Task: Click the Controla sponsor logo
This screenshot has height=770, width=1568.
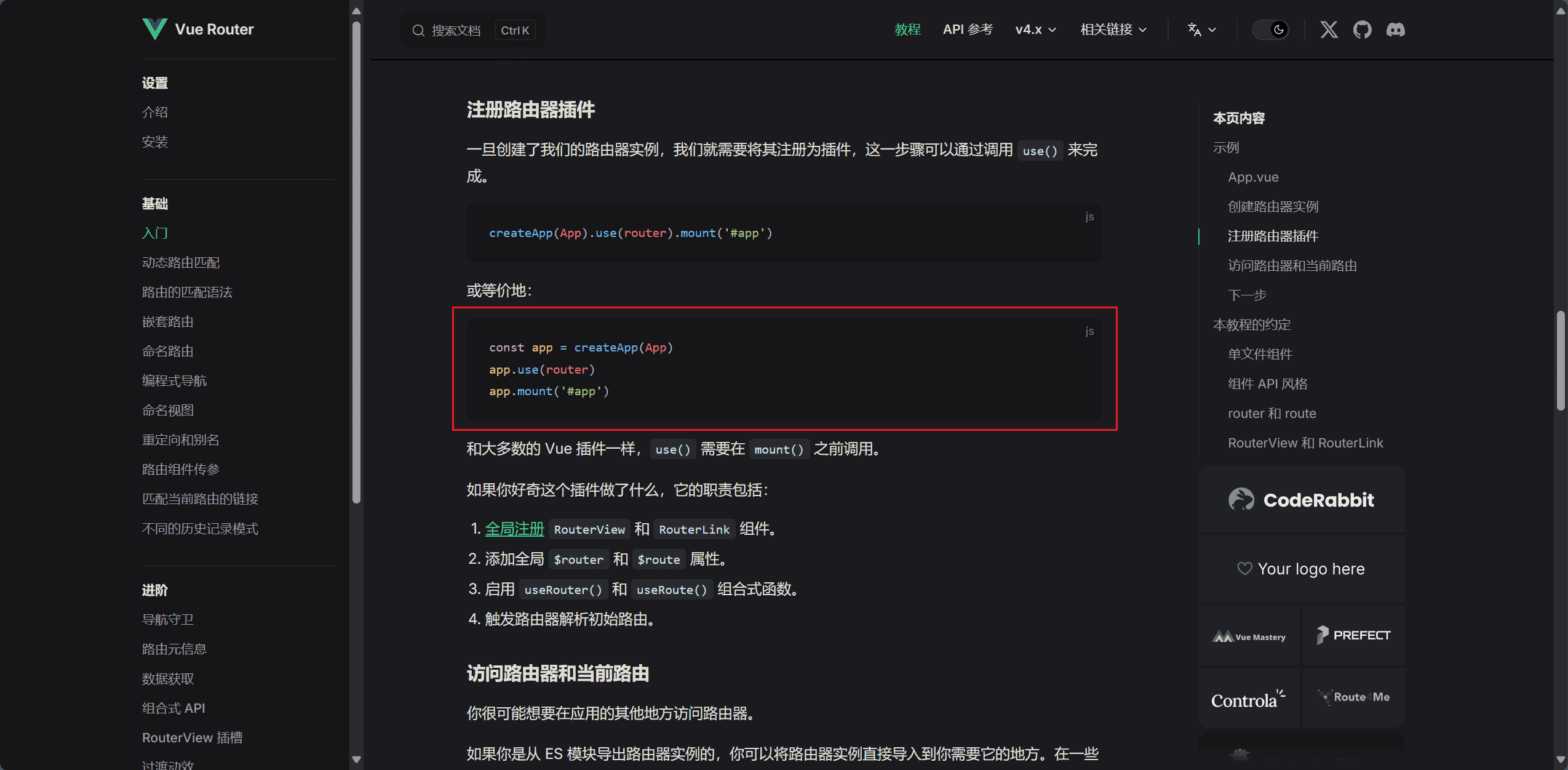Action: [x=1249, y=699]
